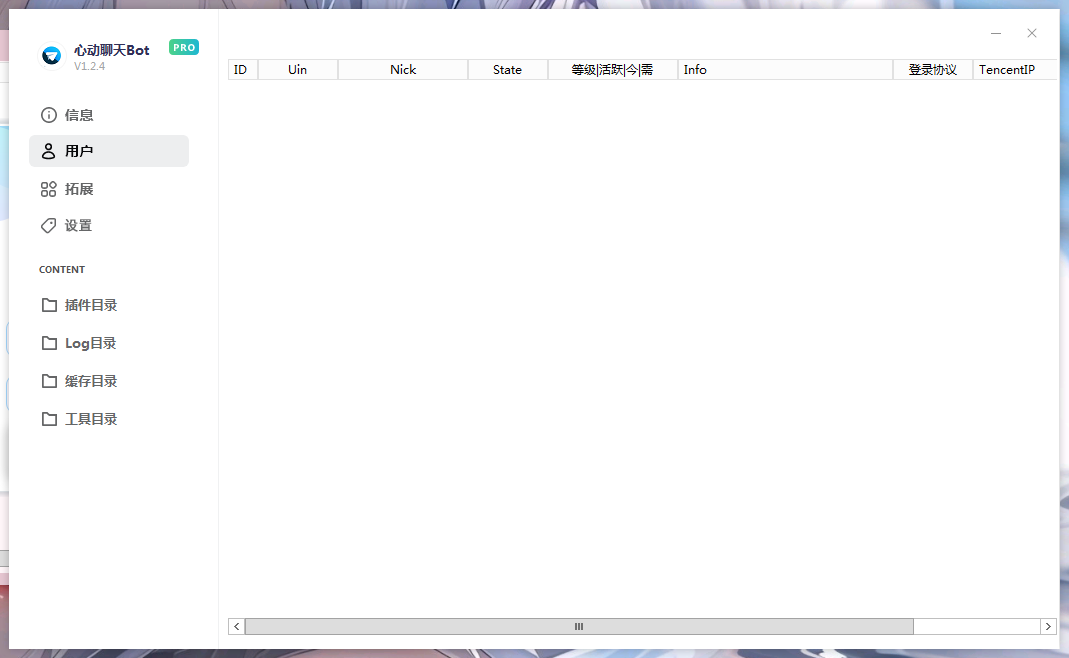
Task: Click the grid icon beside 拓展
Action: 48,189
